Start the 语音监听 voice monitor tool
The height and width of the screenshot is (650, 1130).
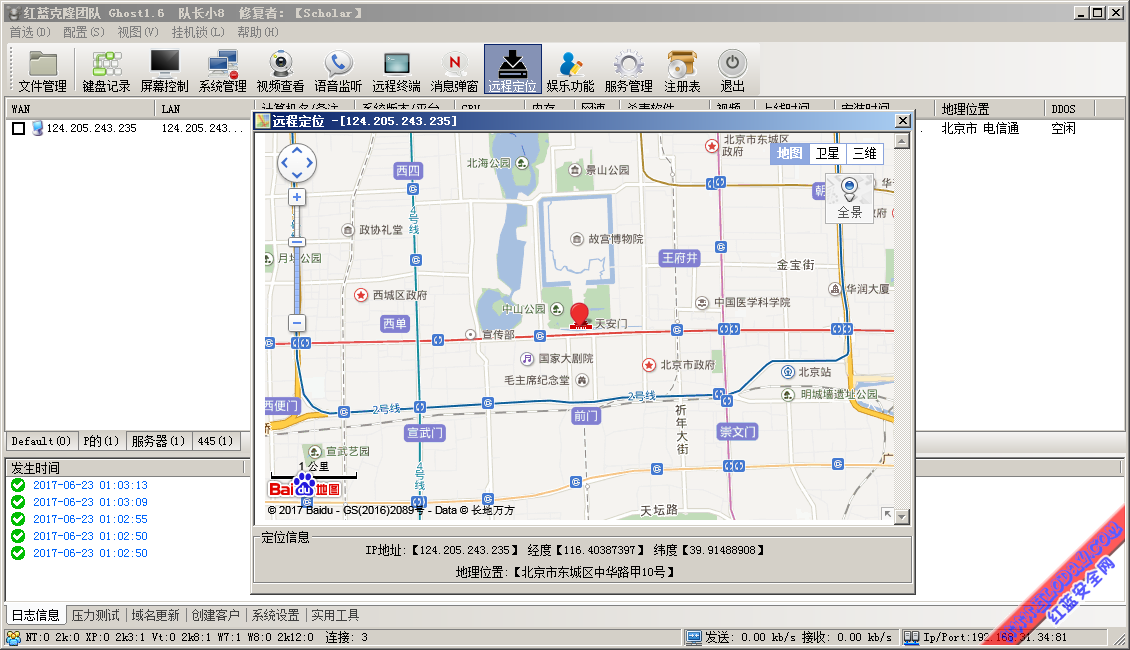click(338, 71)
